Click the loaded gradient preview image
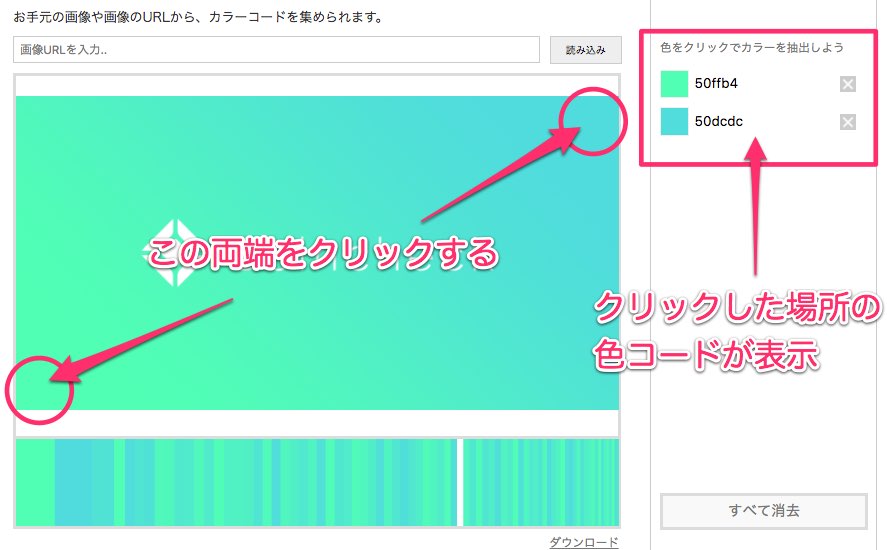The image size is (887, 550). pos(317,253)
